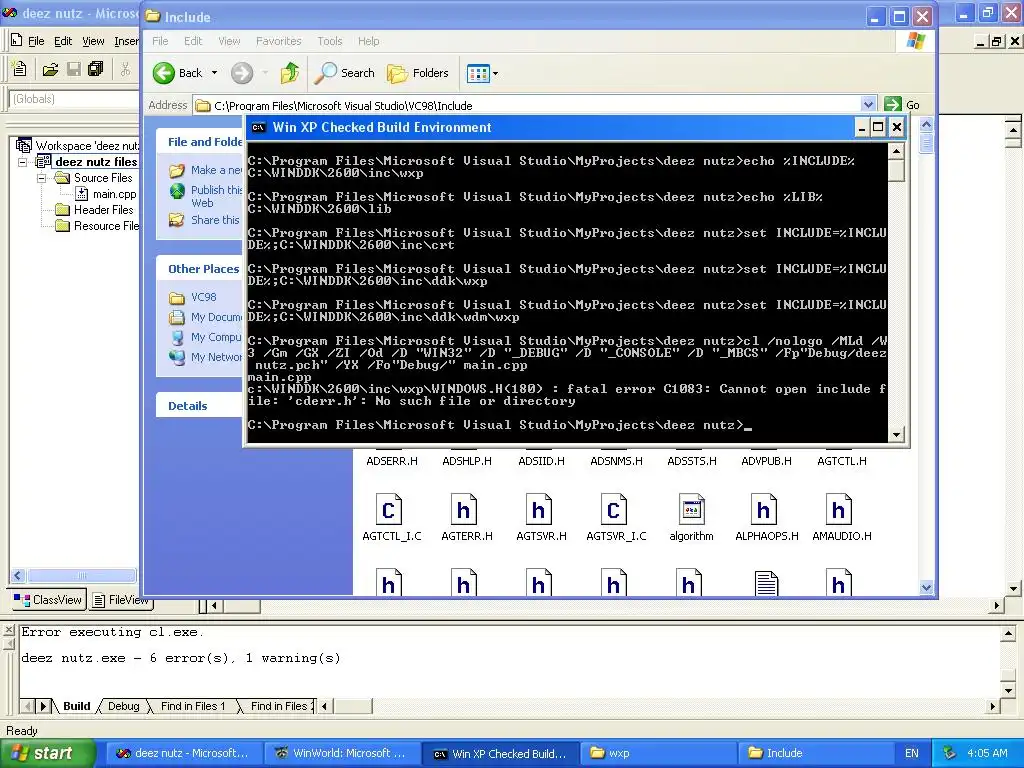Collapse the Source Files folder node
The width and height of the screenshot is (1024, 768).
click(41, 178)
